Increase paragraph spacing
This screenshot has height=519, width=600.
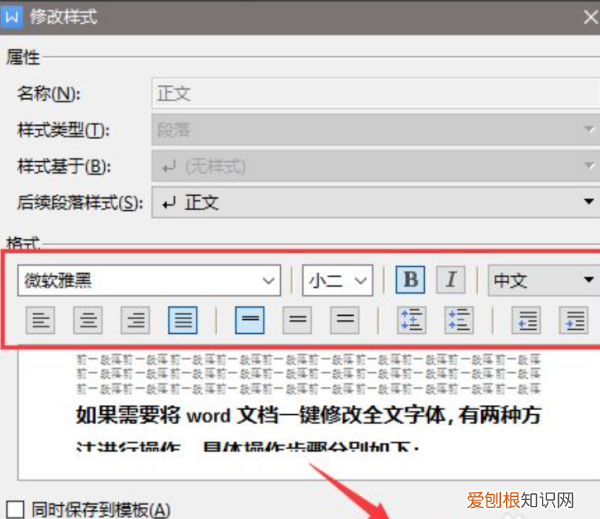pos(412,320)
